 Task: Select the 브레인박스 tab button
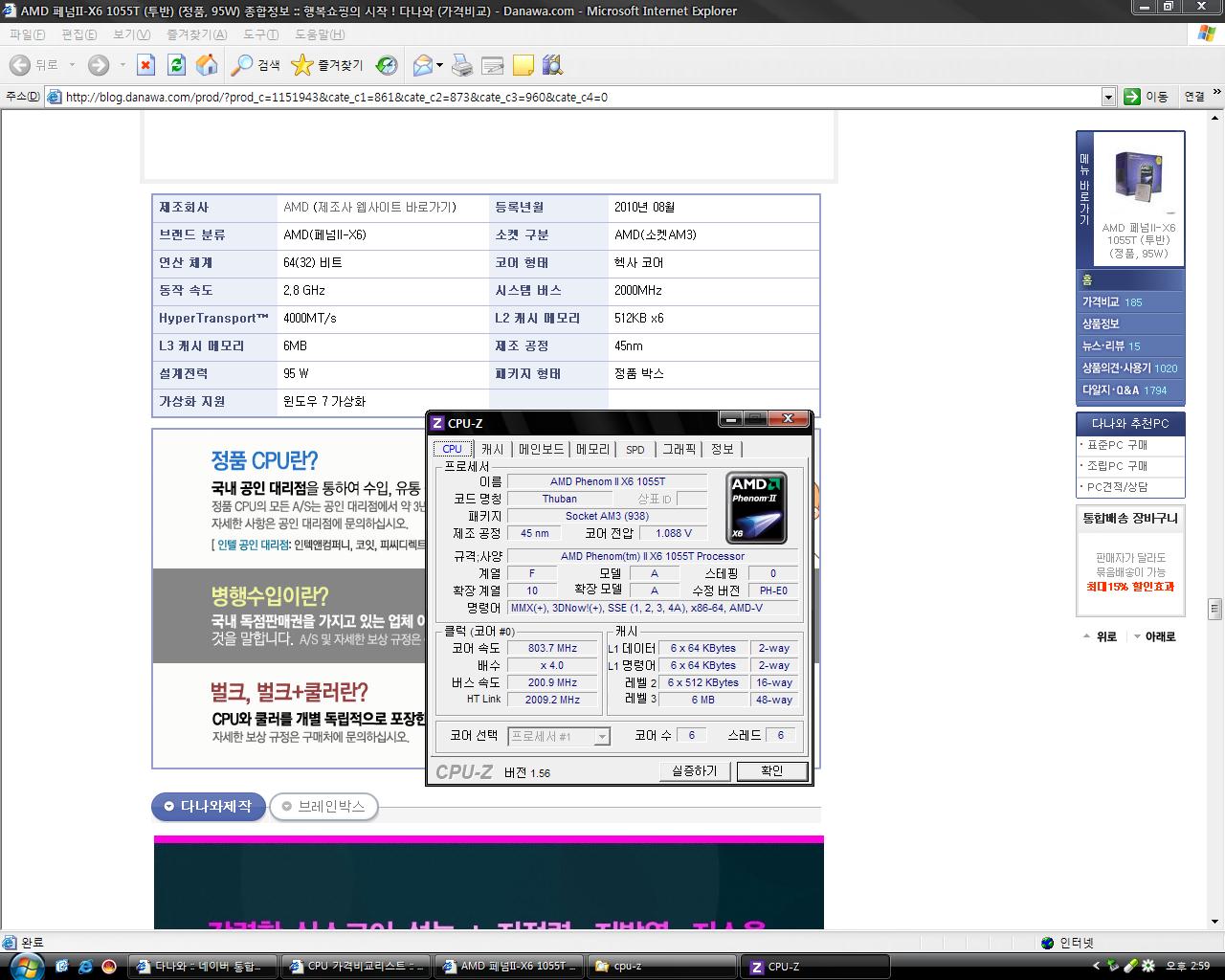323,807
